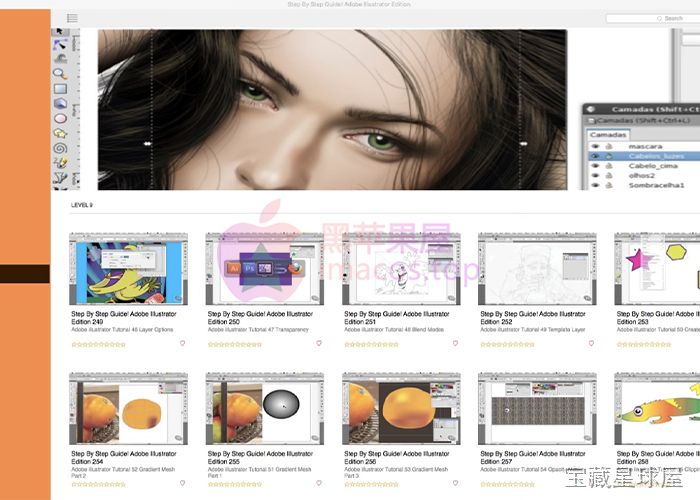Rate Edition 249 using its star row
The image size is (700, 500).
point(99,344)
